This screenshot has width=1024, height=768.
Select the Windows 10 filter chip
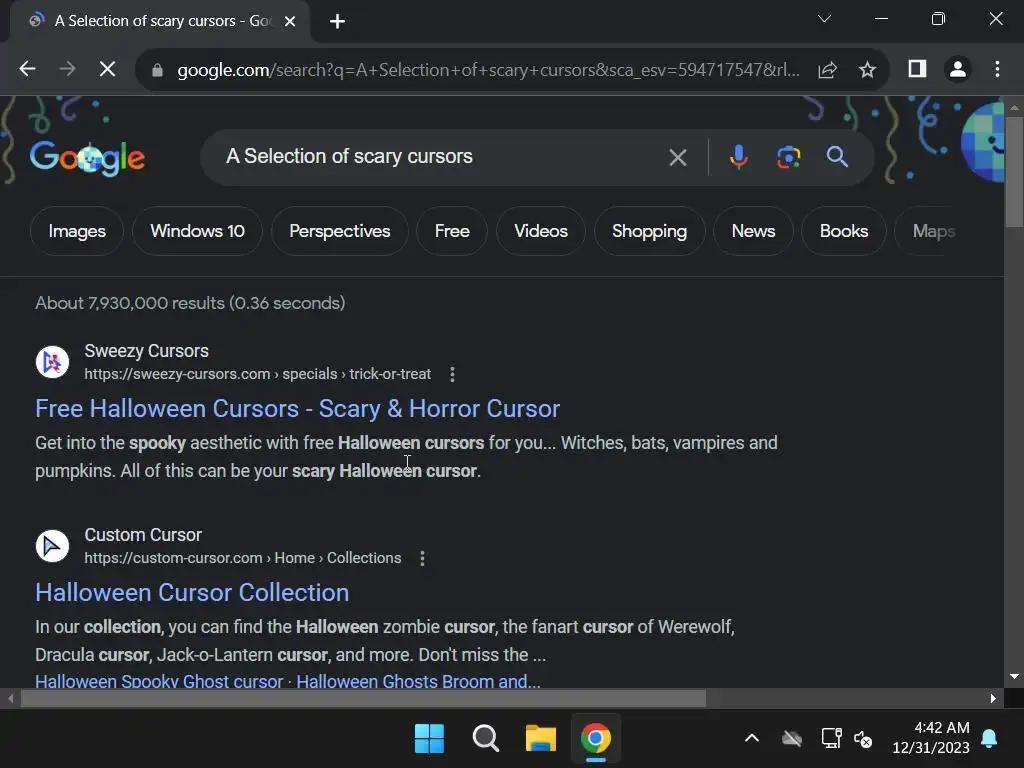coord(197,231)
